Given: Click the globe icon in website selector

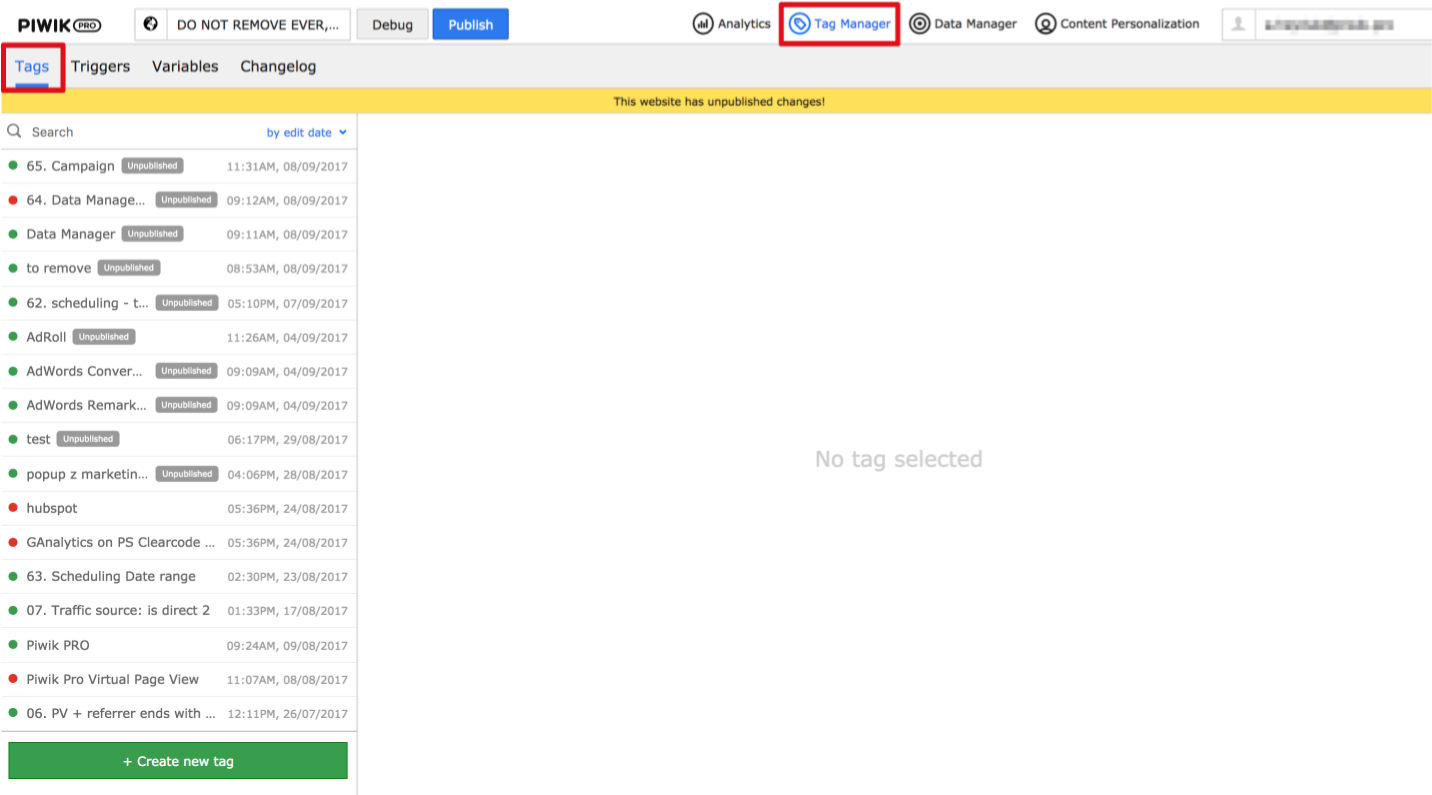Looking at the screenshot, I should (x=151, y=24).
